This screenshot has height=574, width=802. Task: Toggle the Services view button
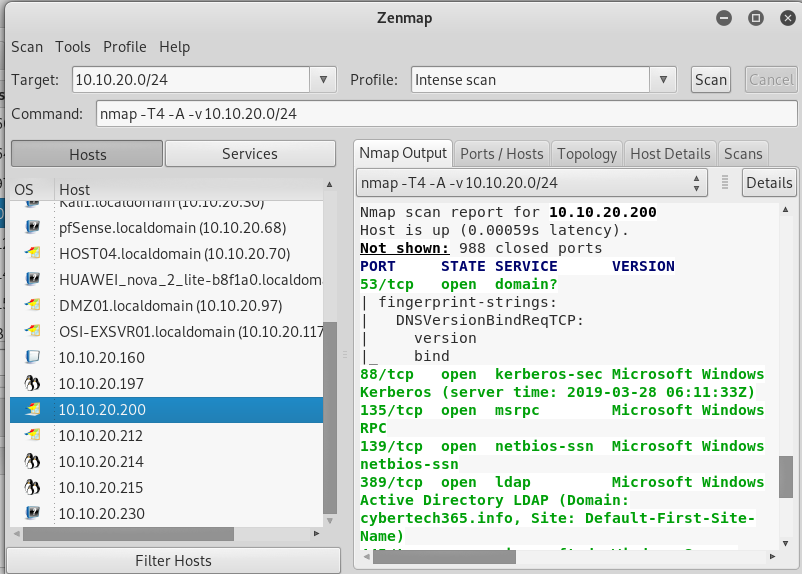[250, 154]
